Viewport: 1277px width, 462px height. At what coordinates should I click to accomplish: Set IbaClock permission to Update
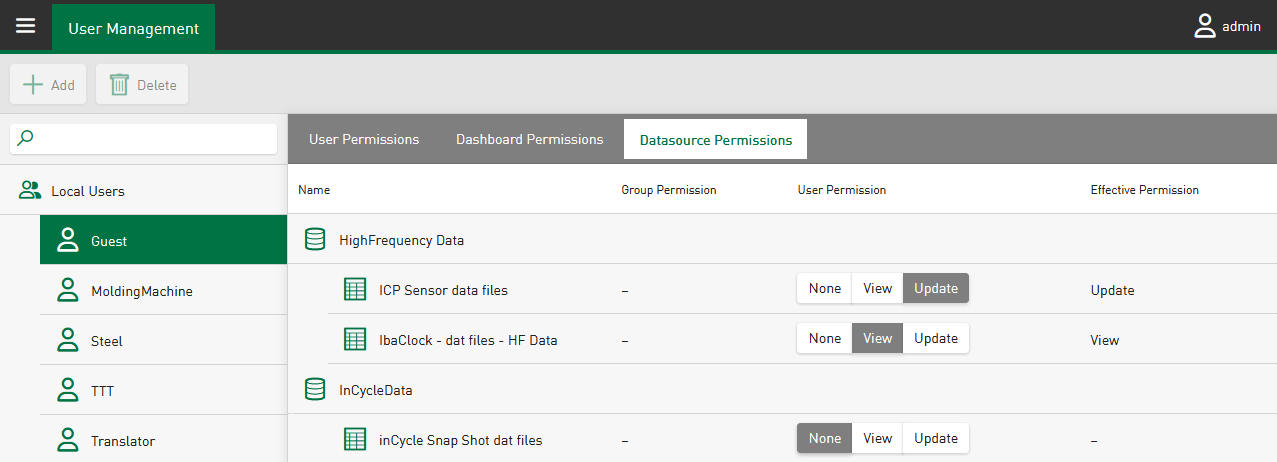tap(936, 339)
